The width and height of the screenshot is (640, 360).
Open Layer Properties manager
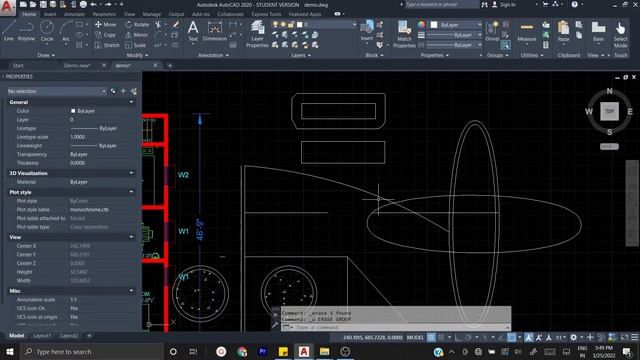point(257,34)
